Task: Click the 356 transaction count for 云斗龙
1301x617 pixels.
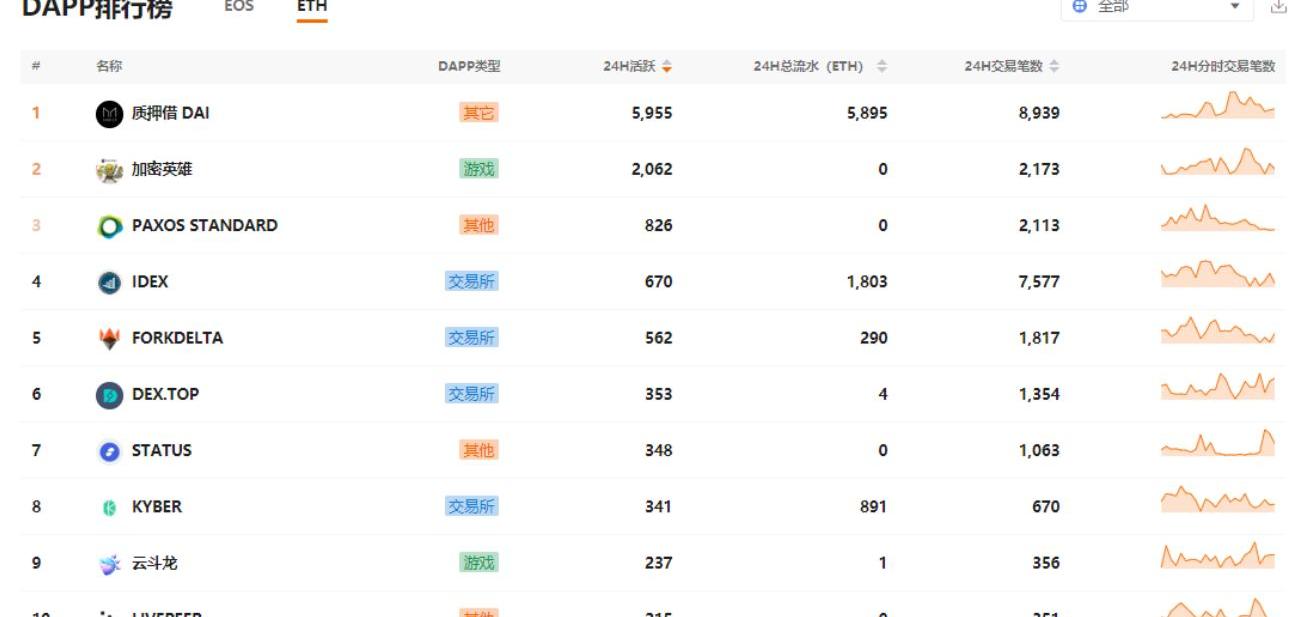Action: pos(1046,562)
